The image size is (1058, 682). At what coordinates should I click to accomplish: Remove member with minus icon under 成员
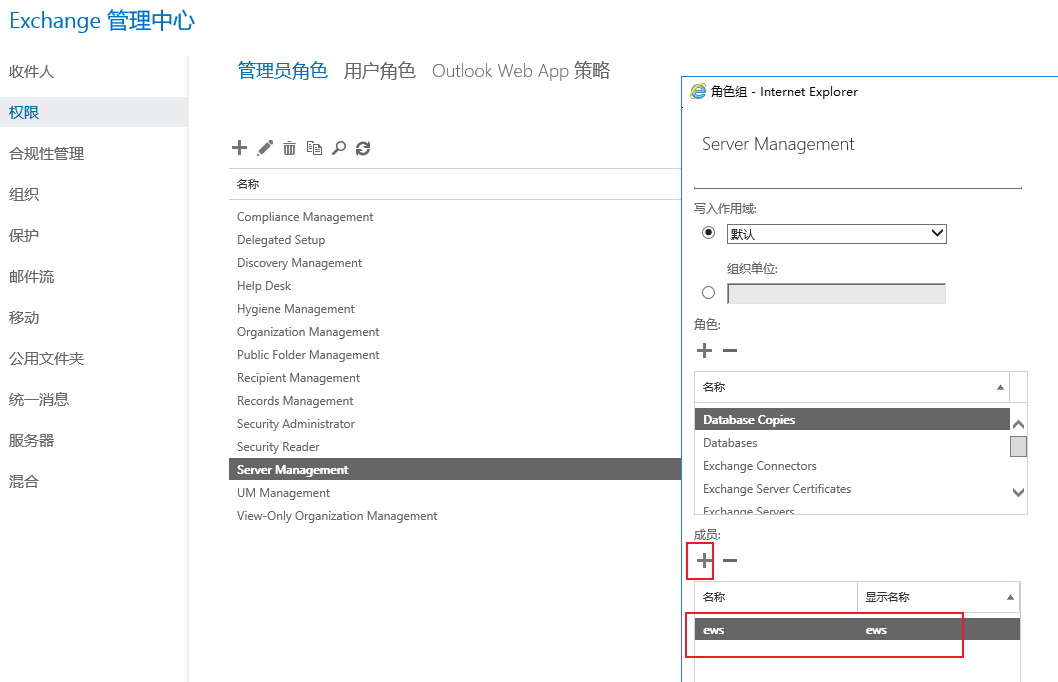tap(730, 561)
